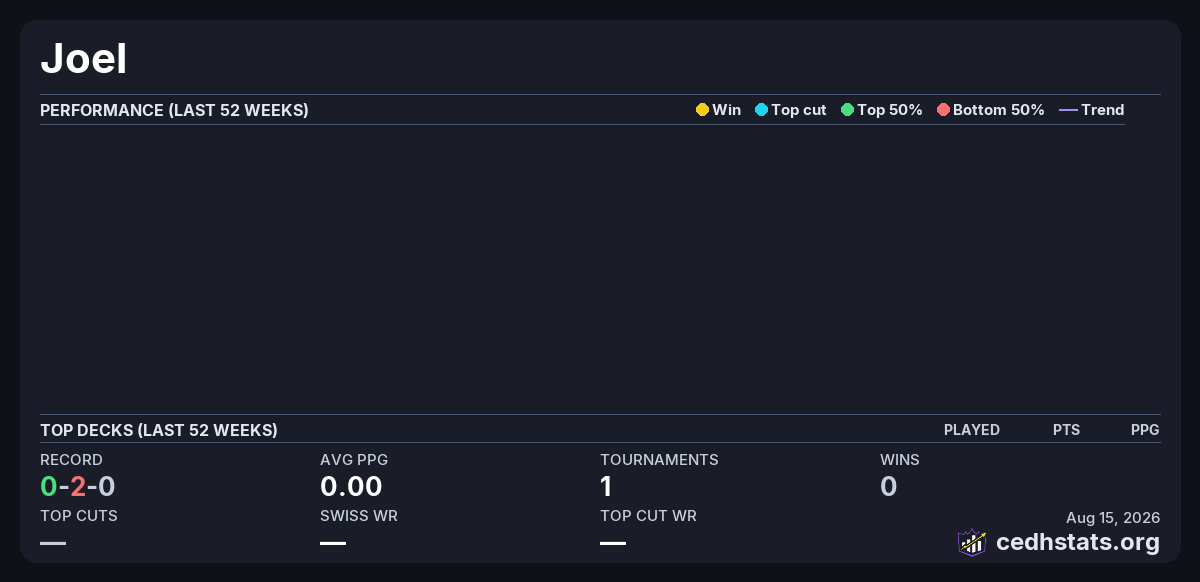Screen dimensions: 1200x582
Task: Click the red Bottom 50% legend dot
Action: pyautogui.click(x=943, y=110)
